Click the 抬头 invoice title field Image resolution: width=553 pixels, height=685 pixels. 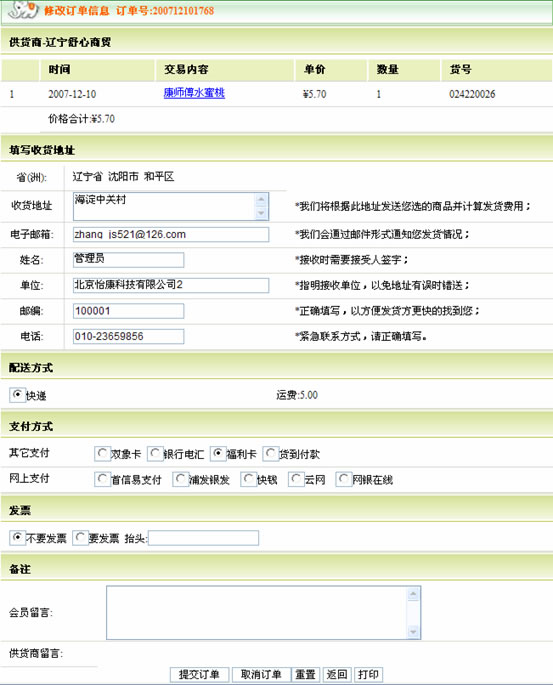click(204, 538)
